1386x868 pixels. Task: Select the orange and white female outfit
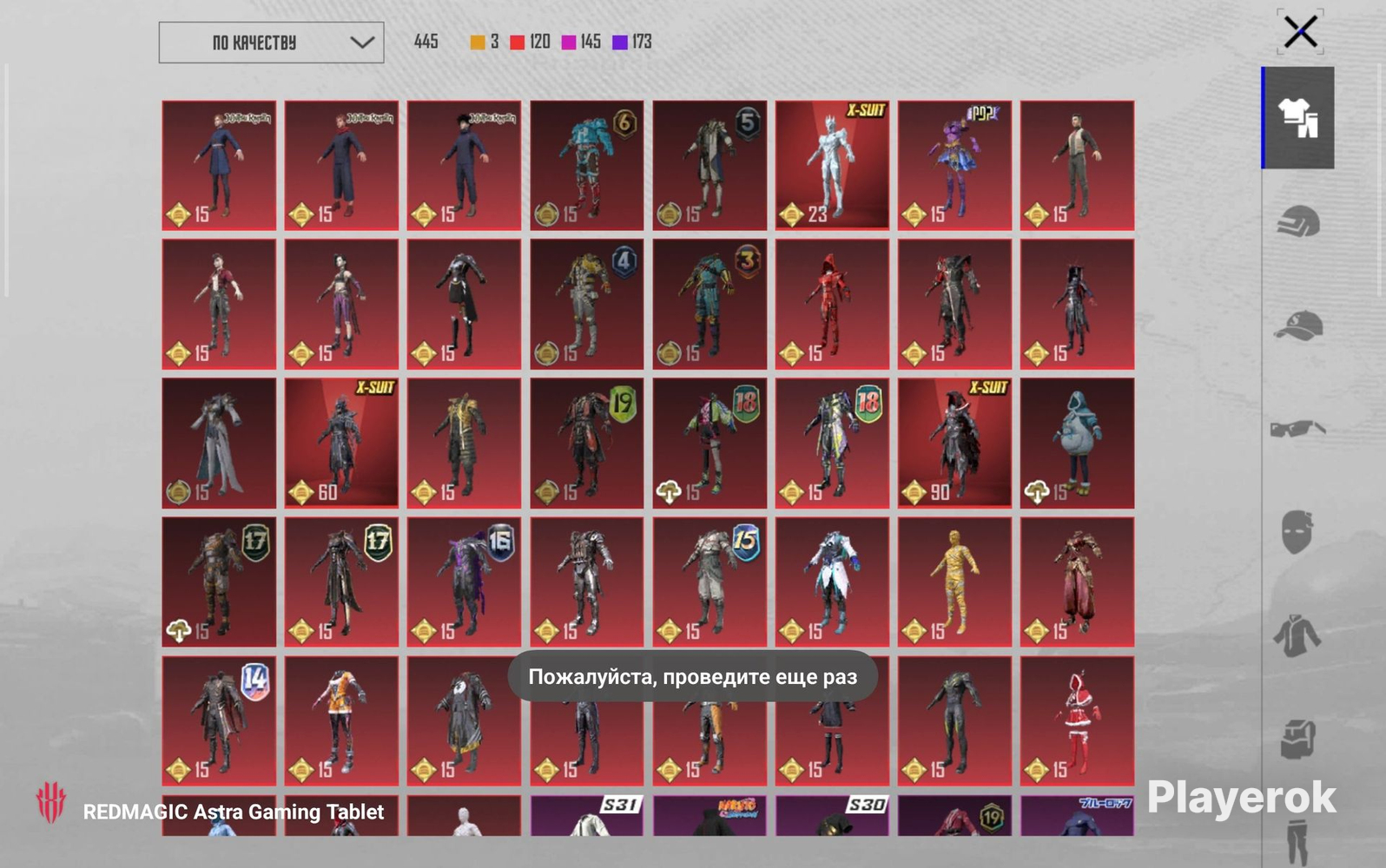pos(341,720)
